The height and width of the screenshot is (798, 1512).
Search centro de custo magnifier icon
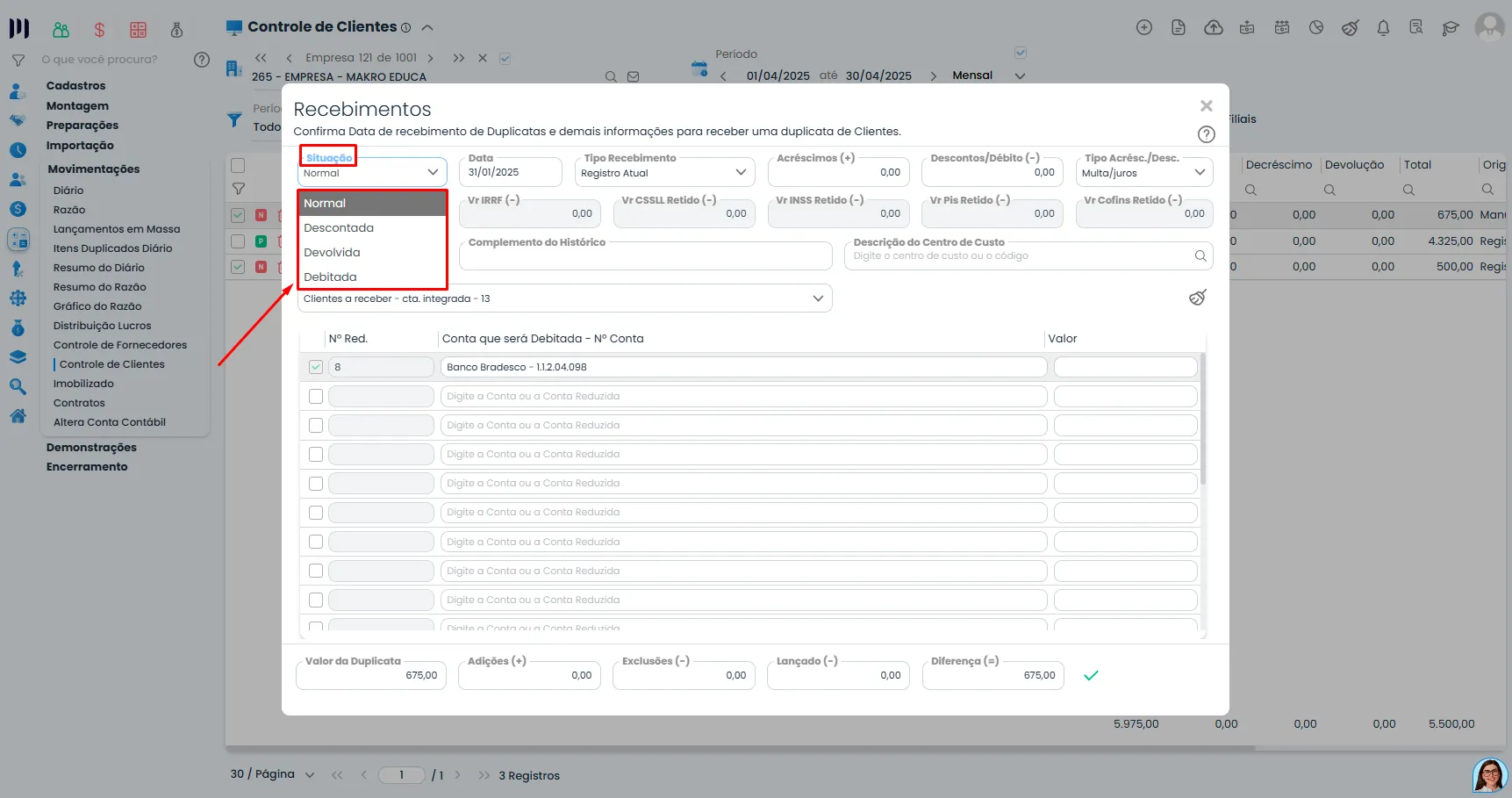[1200, 255]
